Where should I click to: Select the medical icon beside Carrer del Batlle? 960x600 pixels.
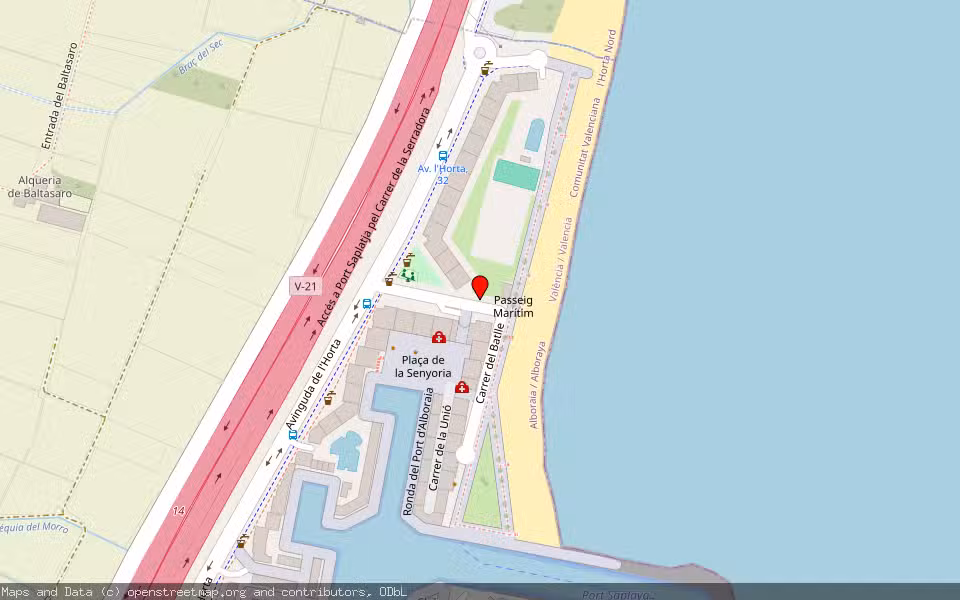461,387
